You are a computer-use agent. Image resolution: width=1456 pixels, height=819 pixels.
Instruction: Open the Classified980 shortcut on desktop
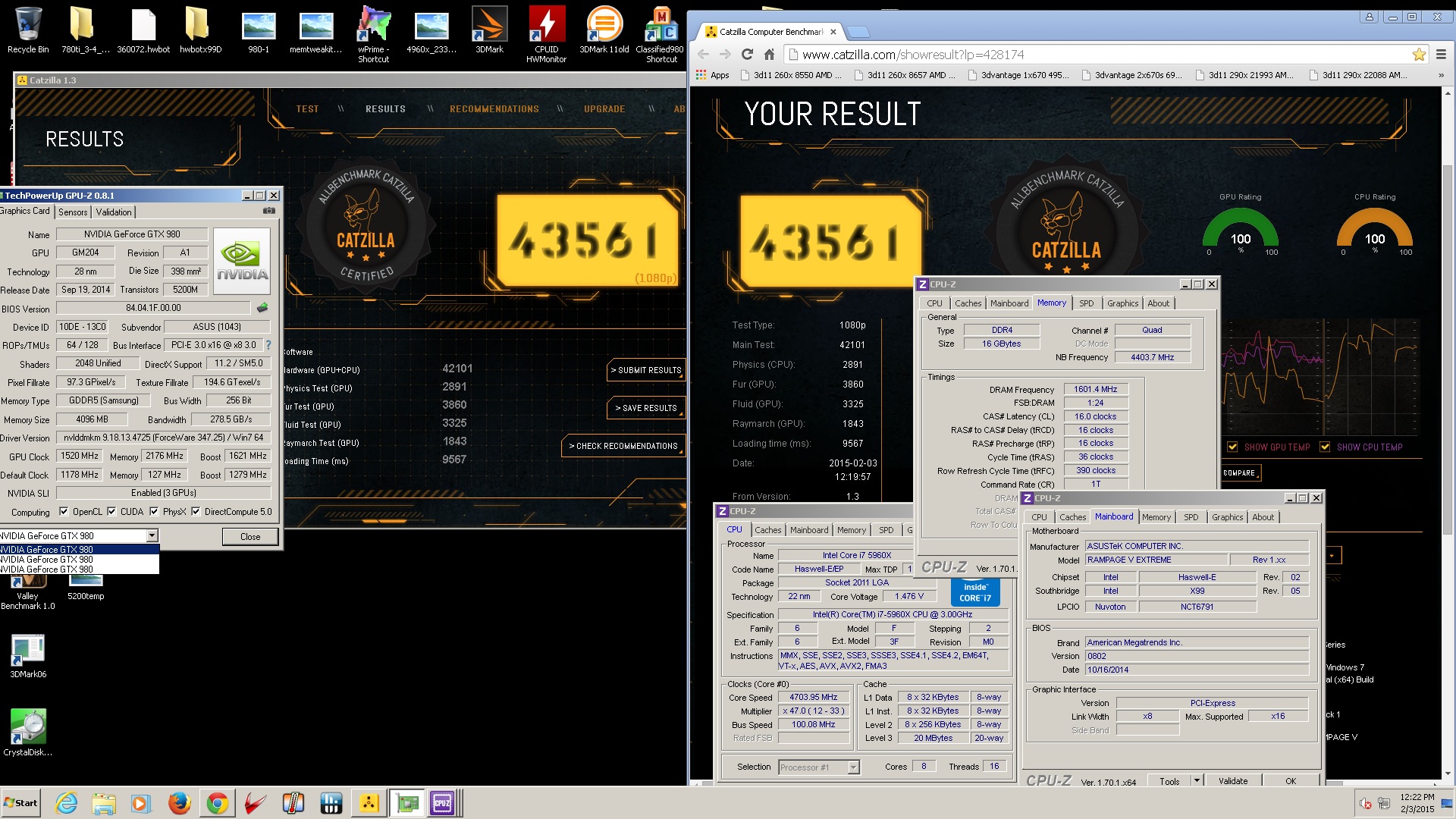[661, 34]
